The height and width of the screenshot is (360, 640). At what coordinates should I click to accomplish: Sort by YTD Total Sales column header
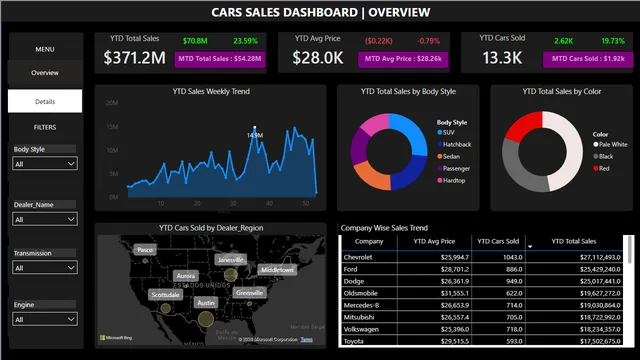click(x=573, y=241)
